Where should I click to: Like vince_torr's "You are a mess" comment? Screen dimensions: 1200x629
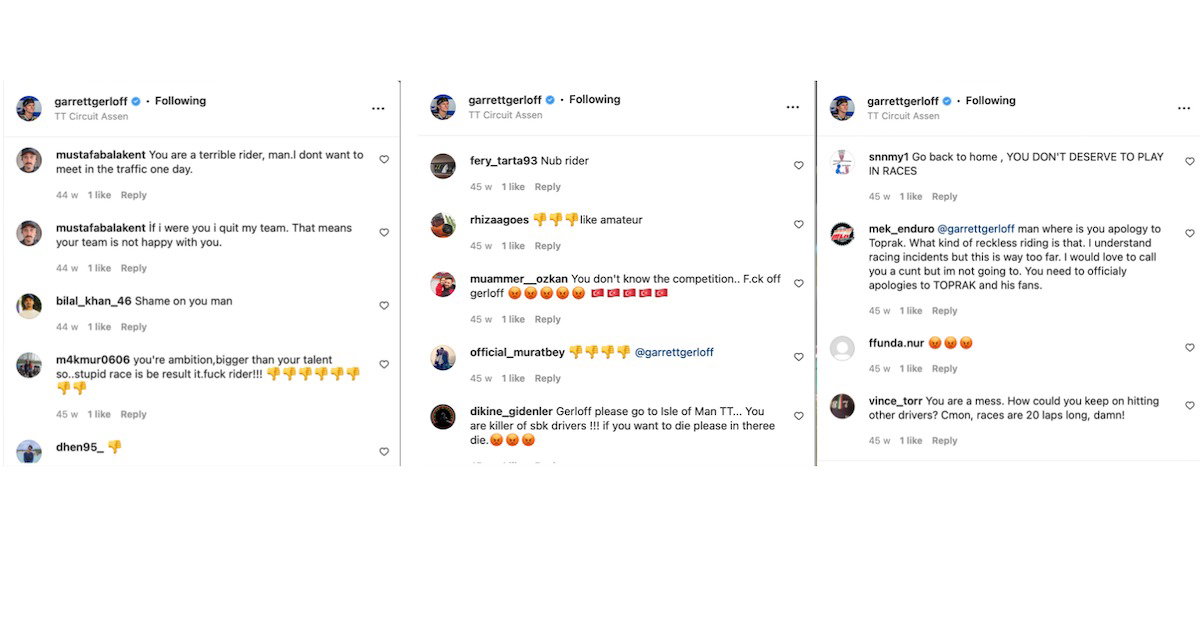pyautogui.click(x=1189, y=406)
